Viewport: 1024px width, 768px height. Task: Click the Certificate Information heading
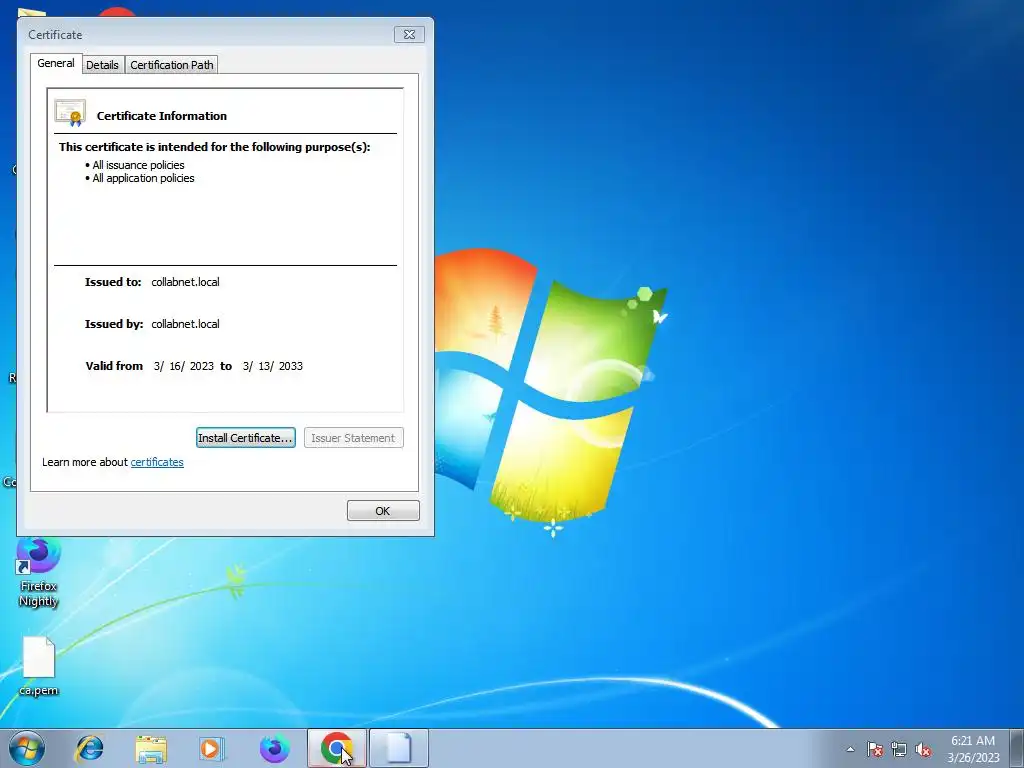162,116
